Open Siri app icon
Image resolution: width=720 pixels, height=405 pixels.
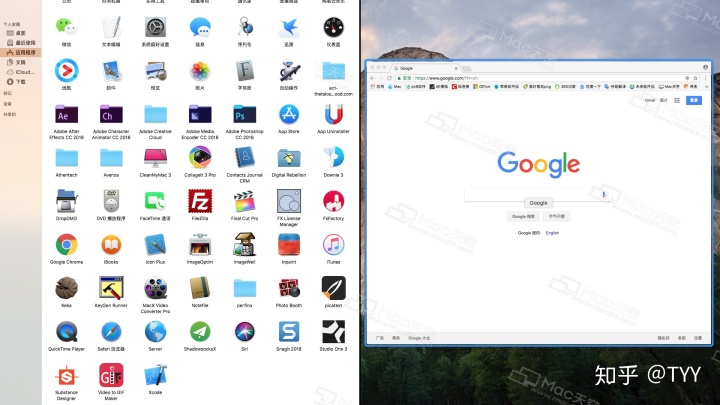point(244,332)
